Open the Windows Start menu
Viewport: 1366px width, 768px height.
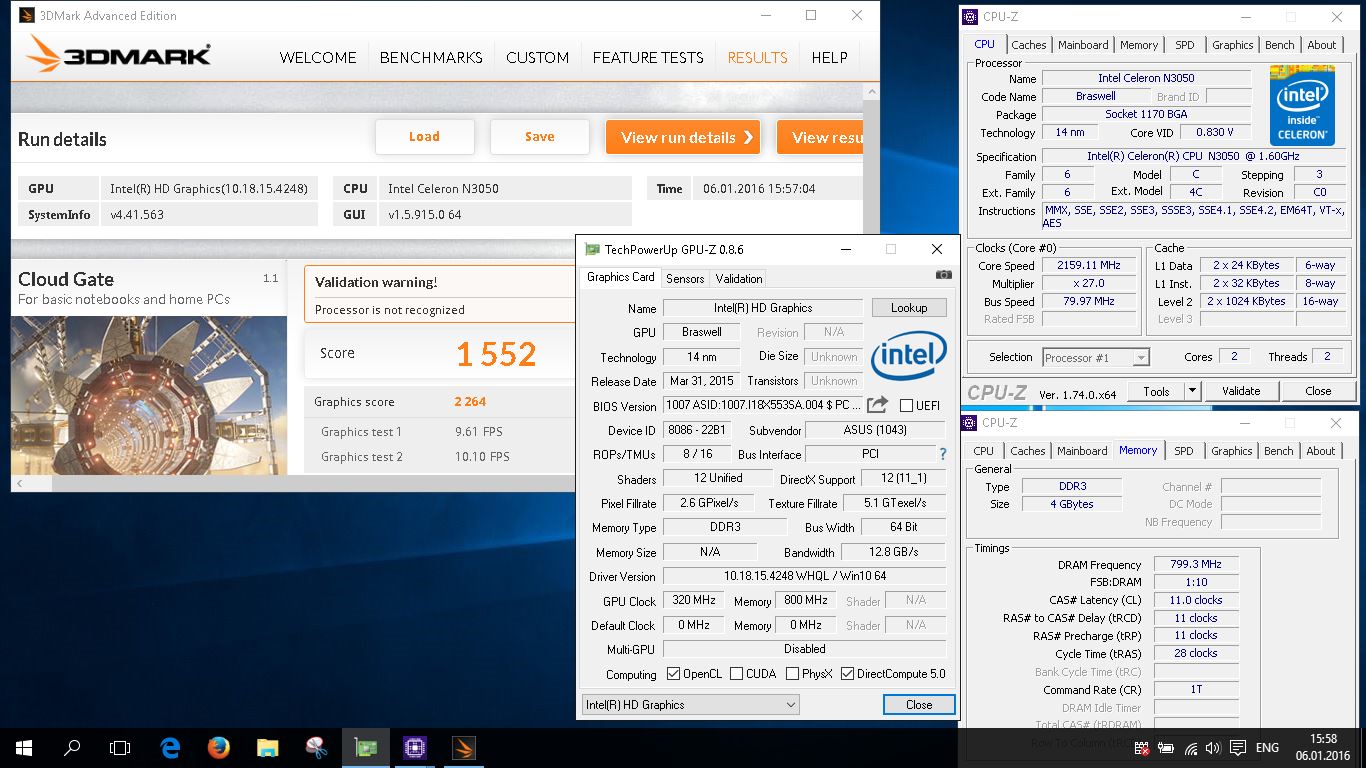point(23,747)
